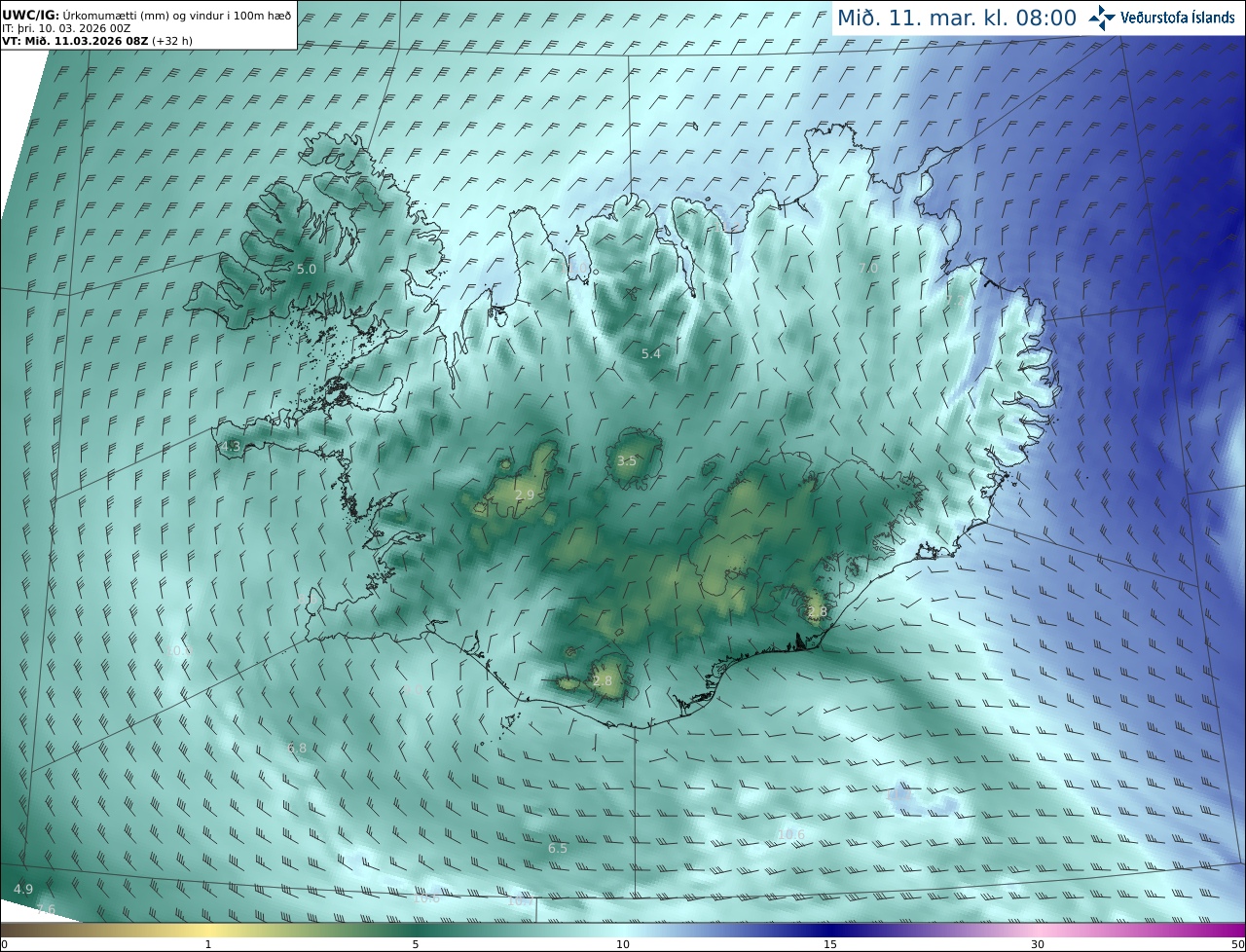The height and width of the screenshot is (952, 1246).
Task: Click the 30 label on the color scale
Action: point(1038,944)
